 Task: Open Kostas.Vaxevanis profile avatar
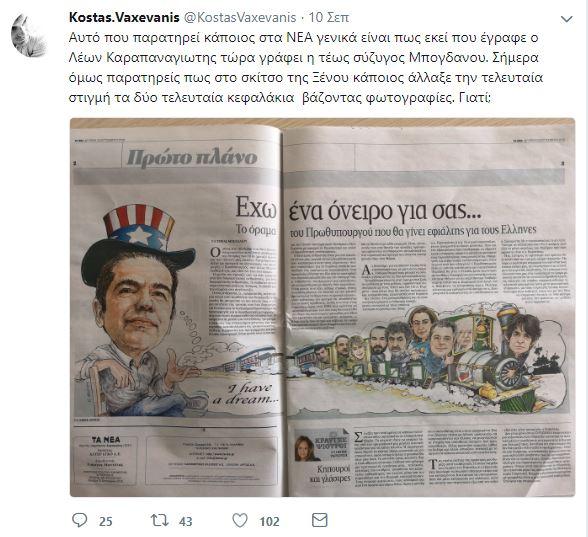(29, 36)
